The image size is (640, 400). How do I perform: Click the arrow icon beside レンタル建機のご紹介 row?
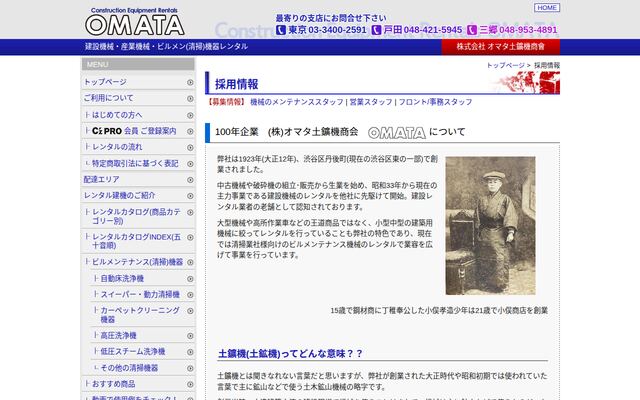pyautogui.click(x=190, y=196)
